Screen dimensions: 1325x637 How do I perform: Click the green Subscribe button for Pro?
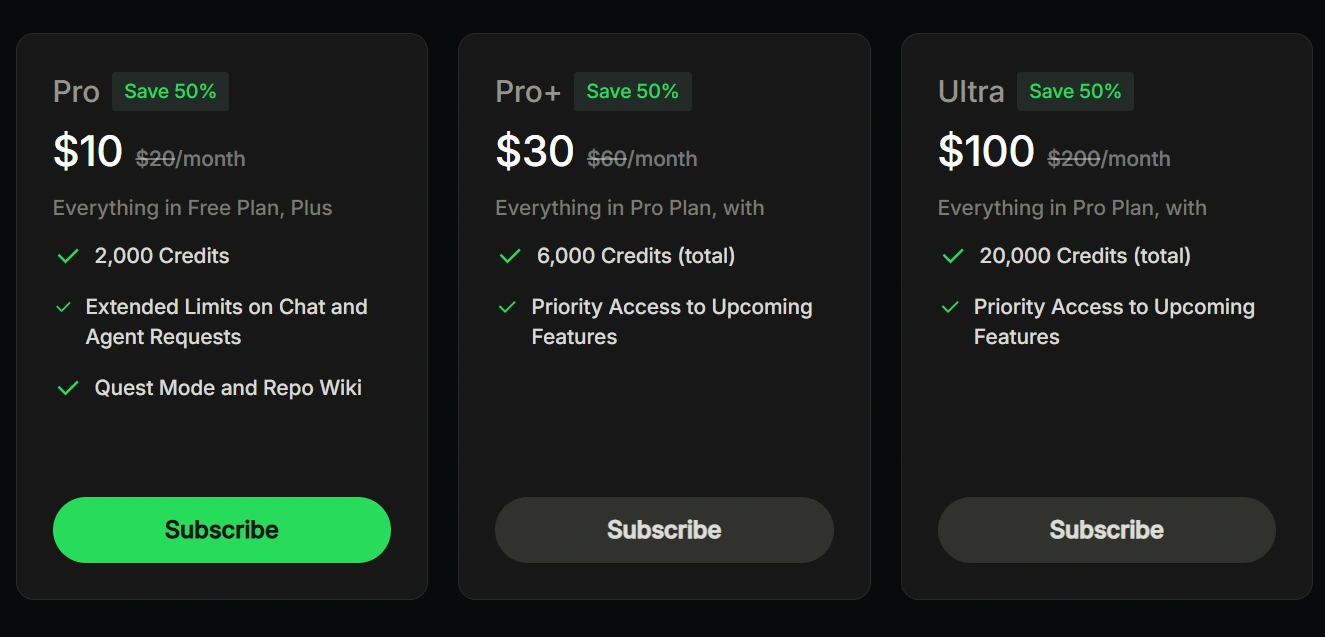coord(221,530)
